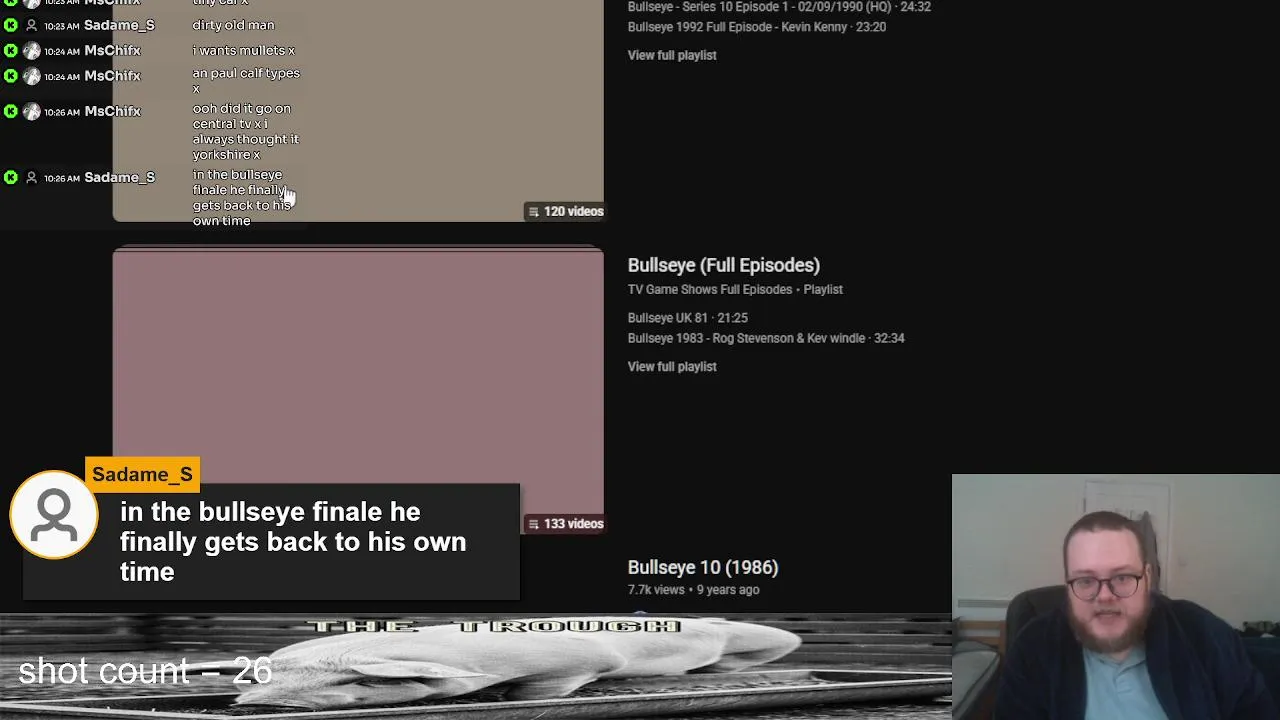Click MsChifx avatar next to 'i wants mullets x'

pyautogui.click(x=31, y=50)
